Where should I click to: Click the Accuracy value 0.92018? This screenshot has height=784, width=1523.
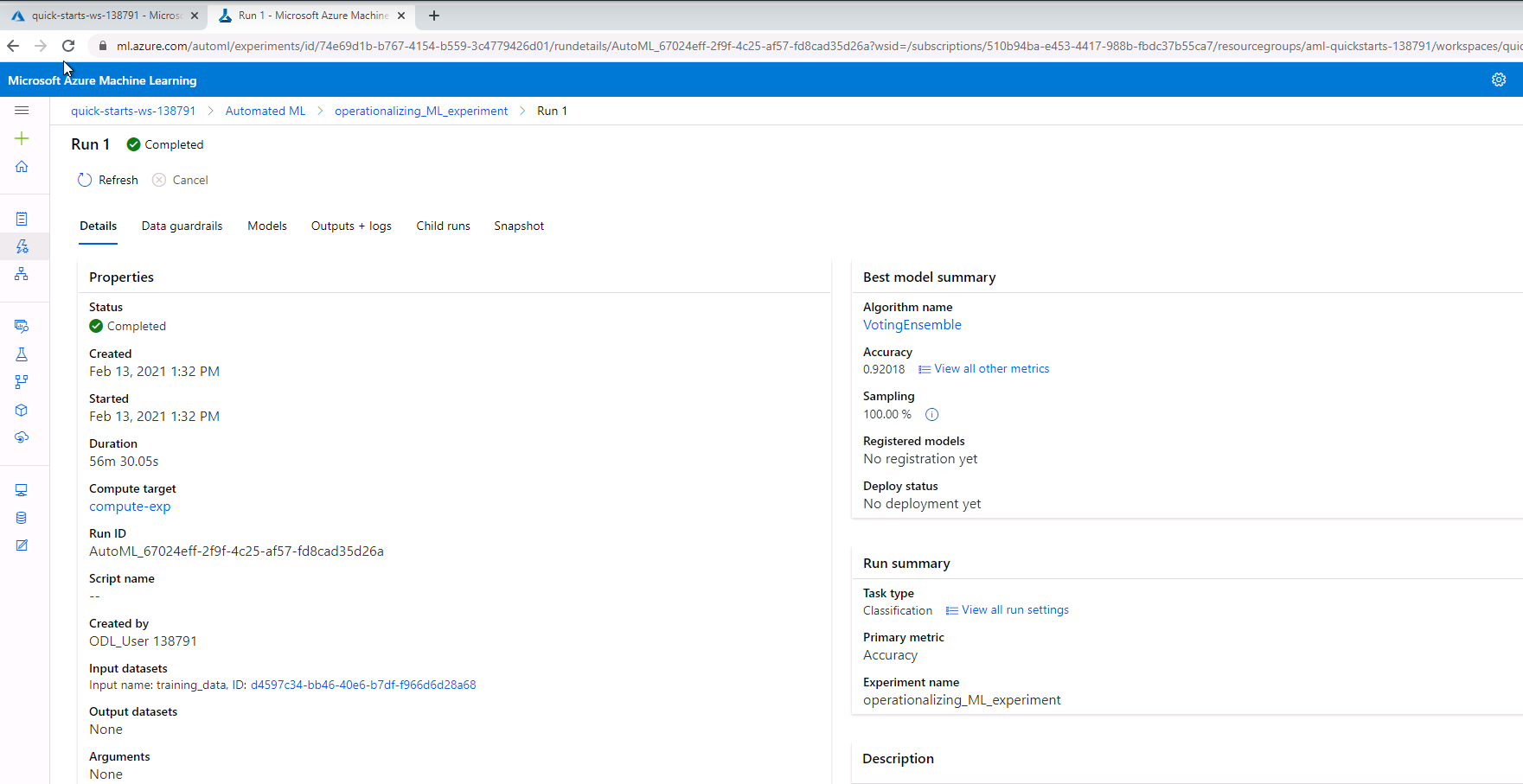[x=884, y=369]
